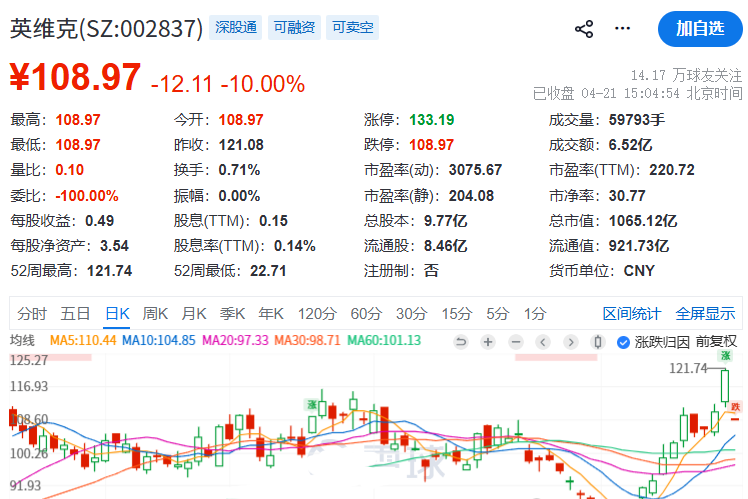Screen dimensions: 748x499
Task: Click the green 涨 marker at chart top
Action: (x=726, y=356)
